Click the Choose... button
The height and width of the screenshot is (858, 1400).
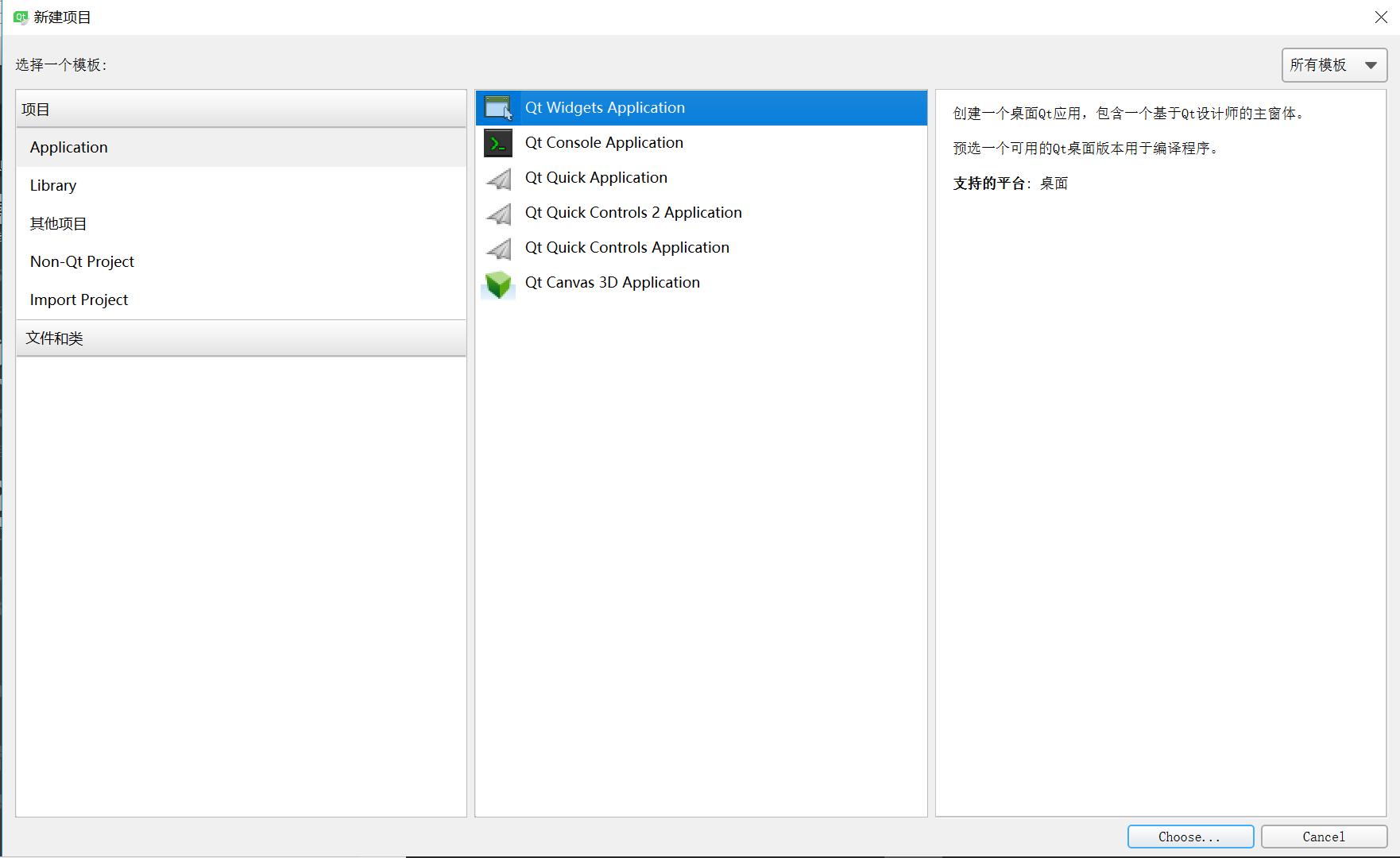pyautogui.click(x=1190, y=837)
